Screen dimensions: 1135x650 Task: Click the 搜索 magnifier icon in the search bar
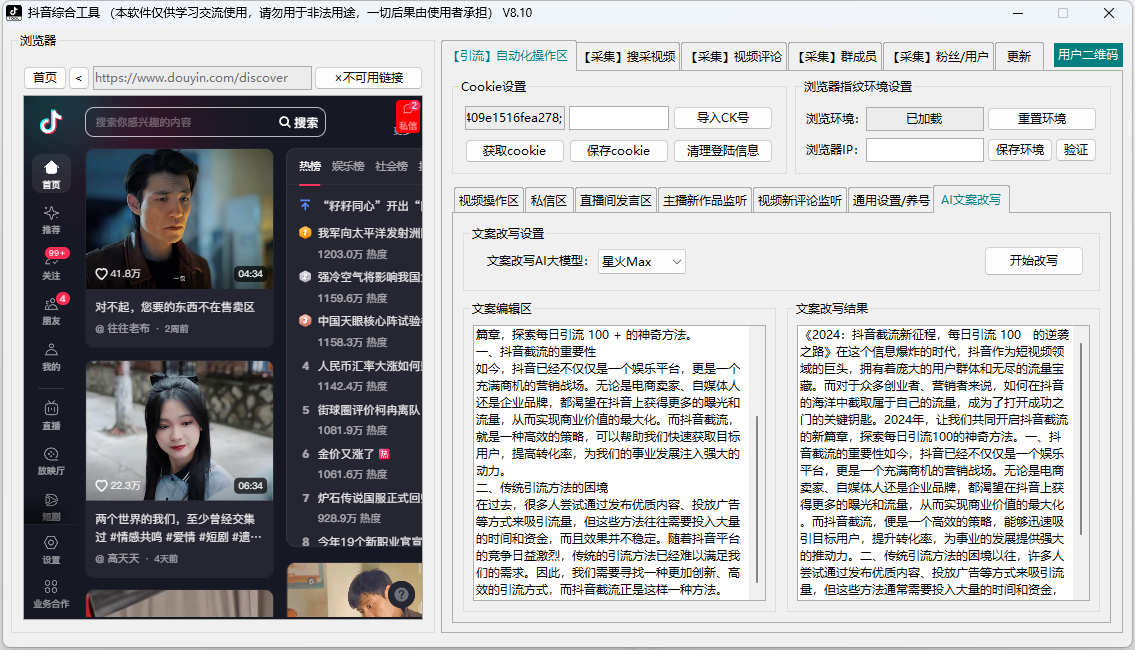(x=287, y=122)
